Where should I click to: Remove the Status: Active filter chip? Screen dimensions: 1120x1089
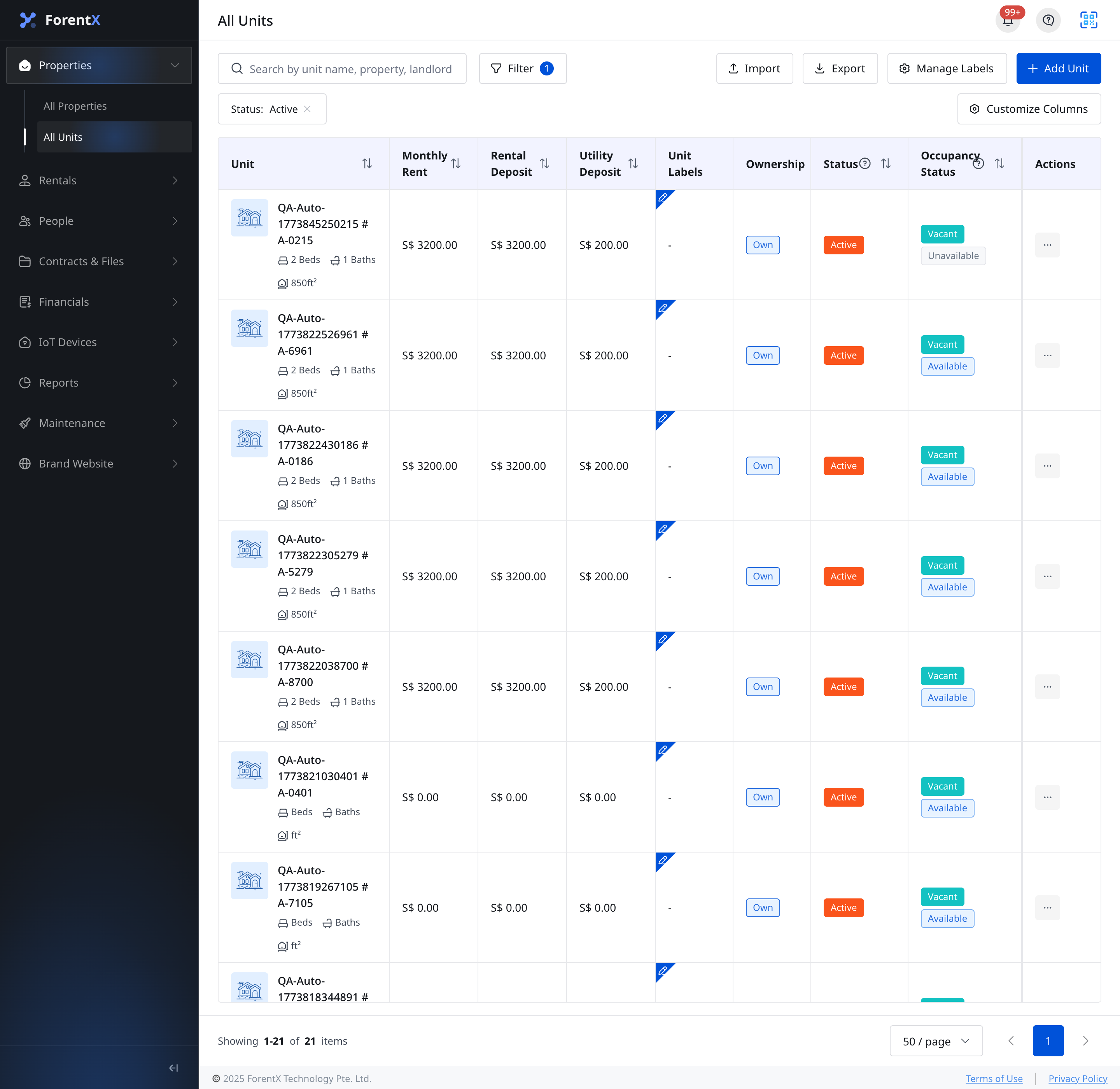tap(308, 109)
